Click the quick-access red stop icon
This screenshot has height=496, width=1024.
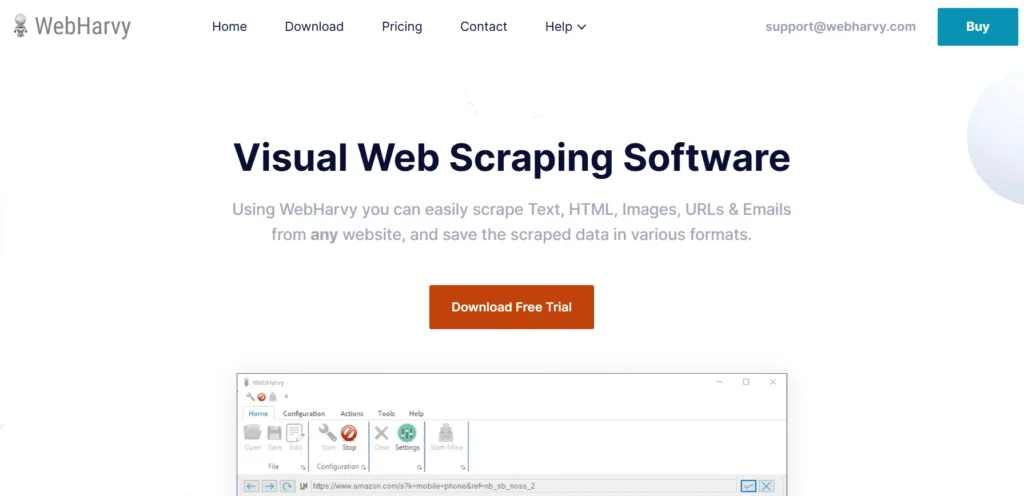261,397
